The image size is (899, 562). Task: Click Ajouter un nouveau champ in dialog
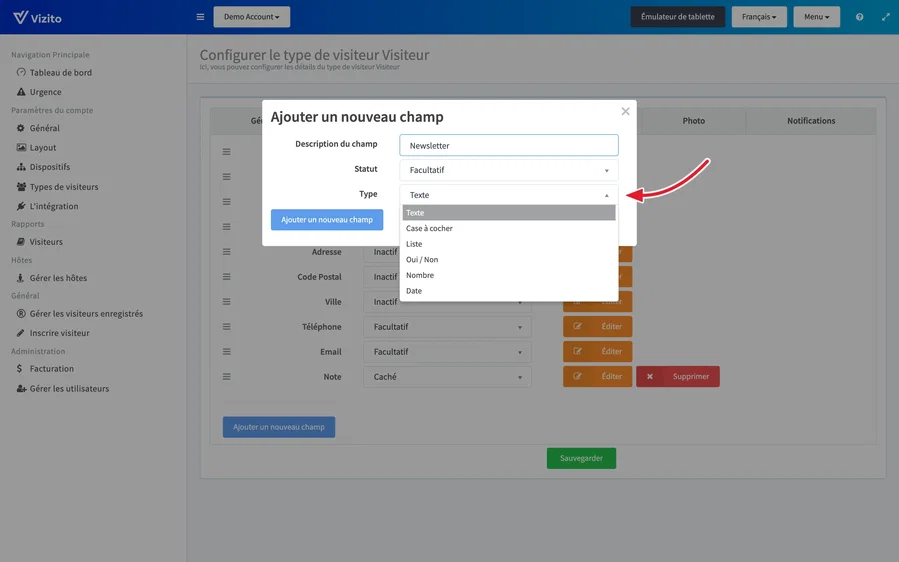[327, 220]
